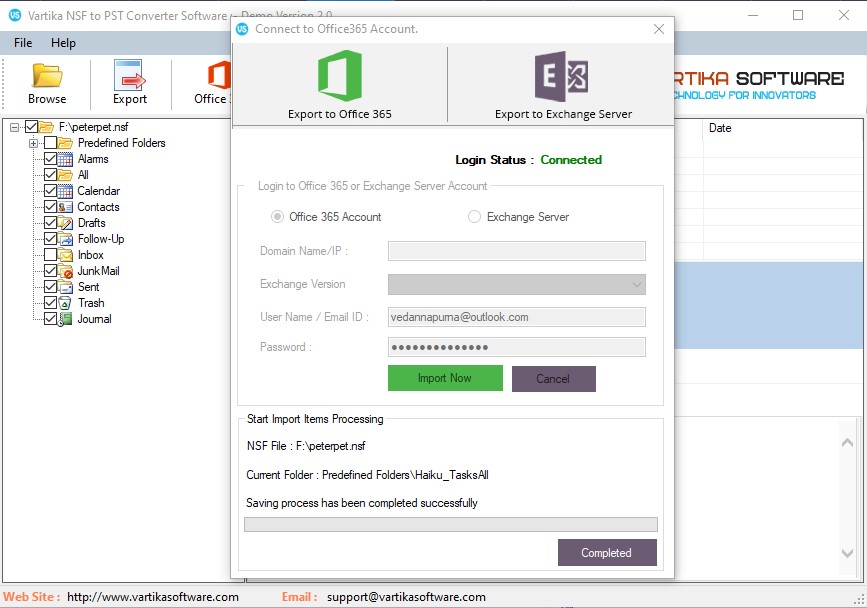Viewport: 867px width, 608px height.
Task: Click 'Saving process has been completed successfully' text
Action: pyautogui.click(x=362, y=503)
